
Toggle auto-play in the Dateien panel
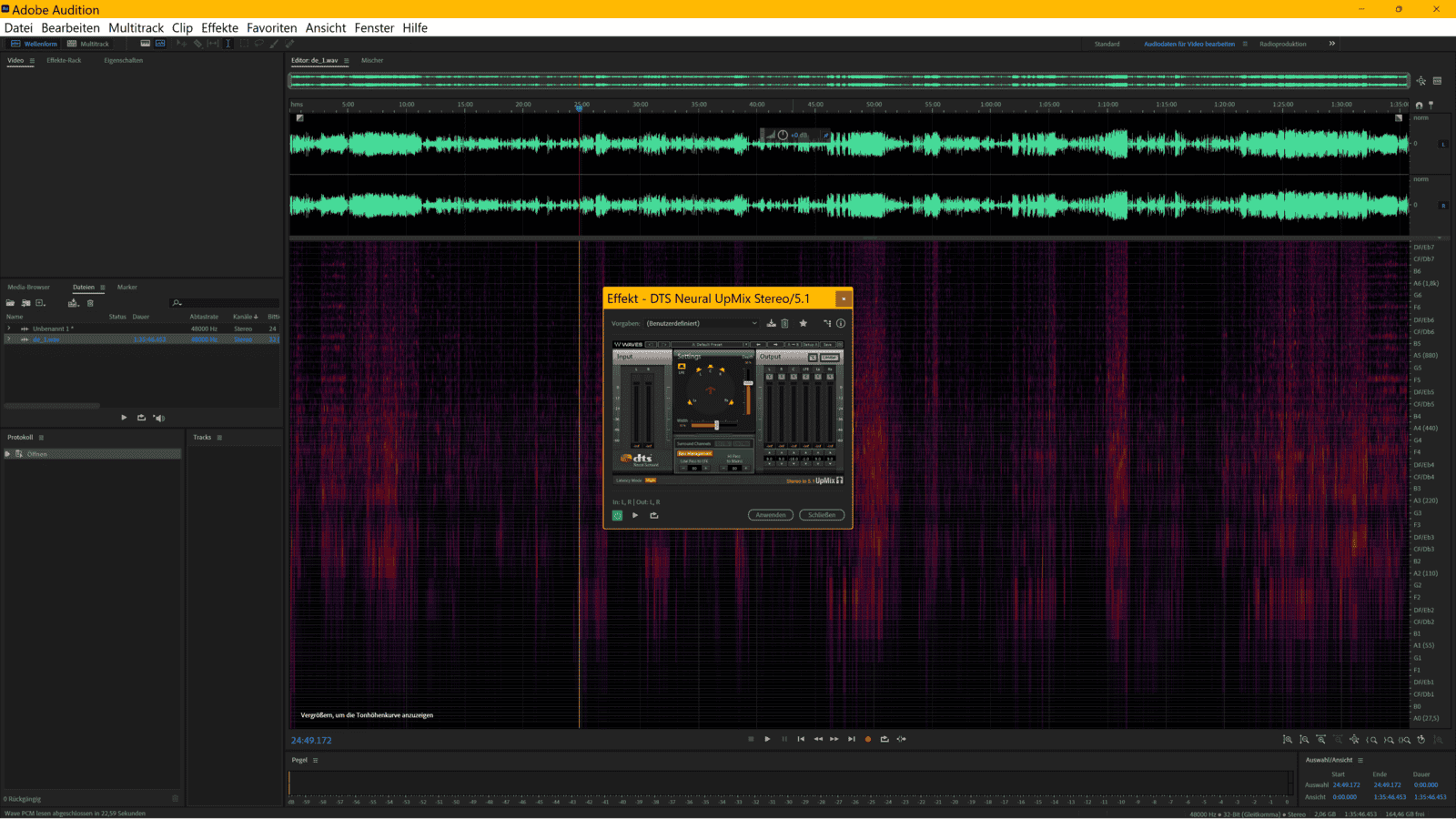[158, 418]
